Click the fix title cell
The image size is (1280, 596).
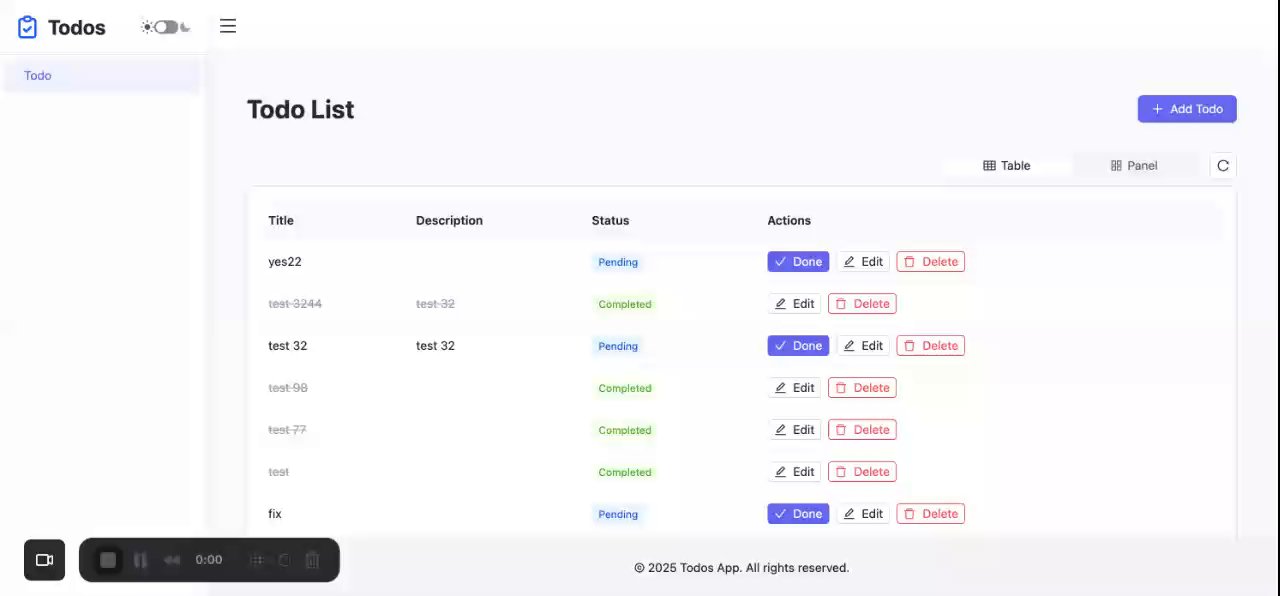pos(275,514)
